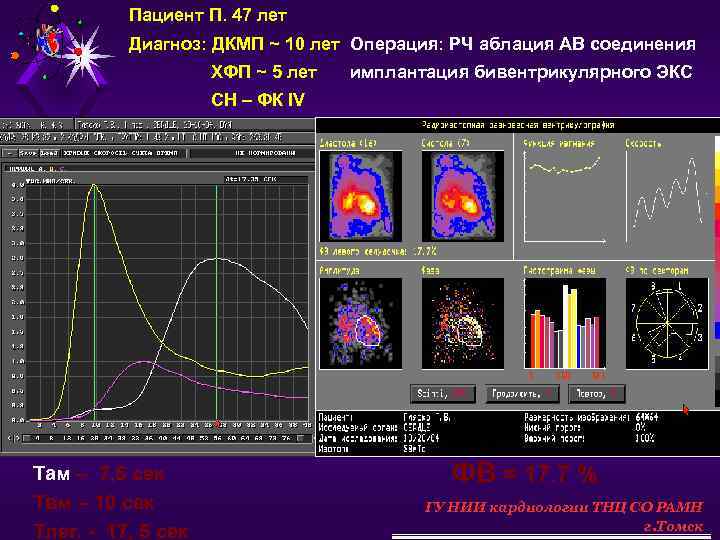Open the systole heart scintigram image
The image size is (720, 540).
click(463, 197)
